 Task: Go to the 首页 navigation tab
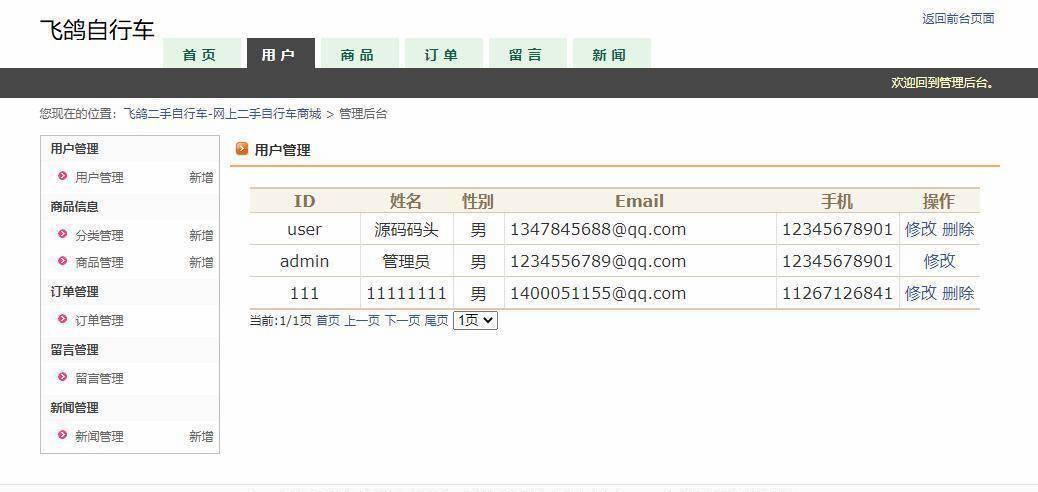[200, 55]
